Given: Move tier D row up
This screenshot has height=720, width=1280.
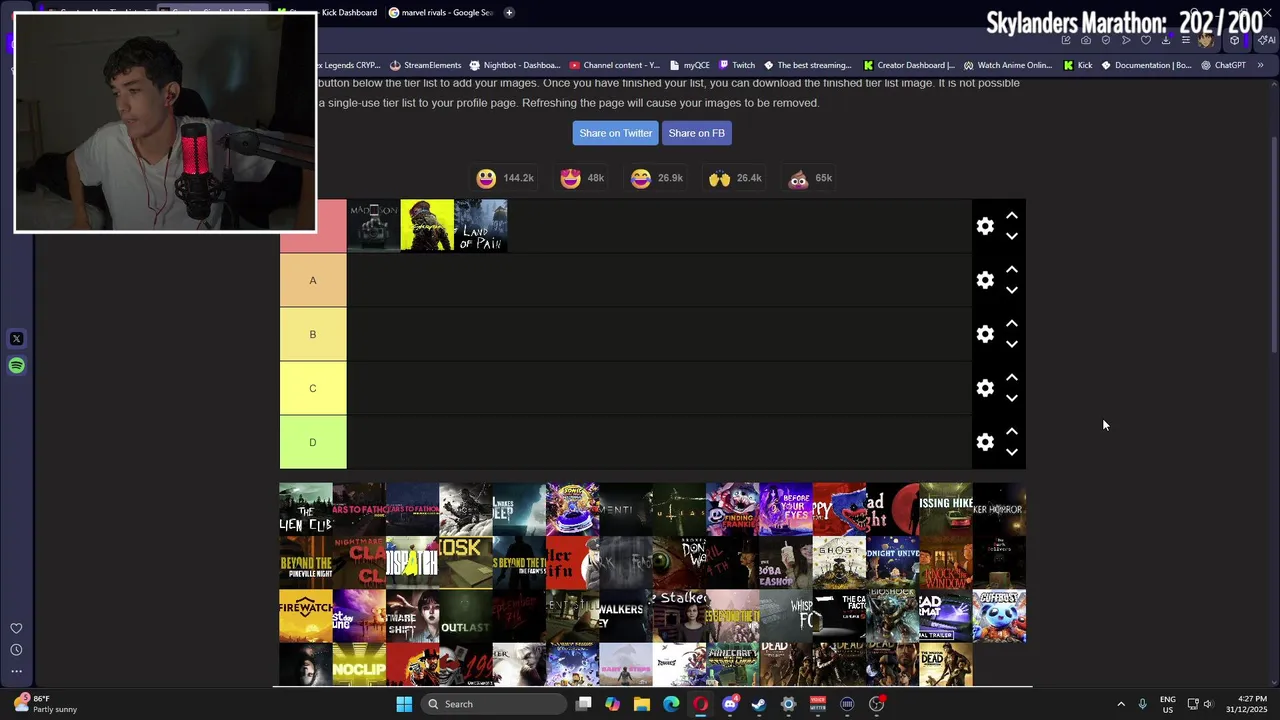Looking at the screenshot, I should click(x=1012, y=431).
